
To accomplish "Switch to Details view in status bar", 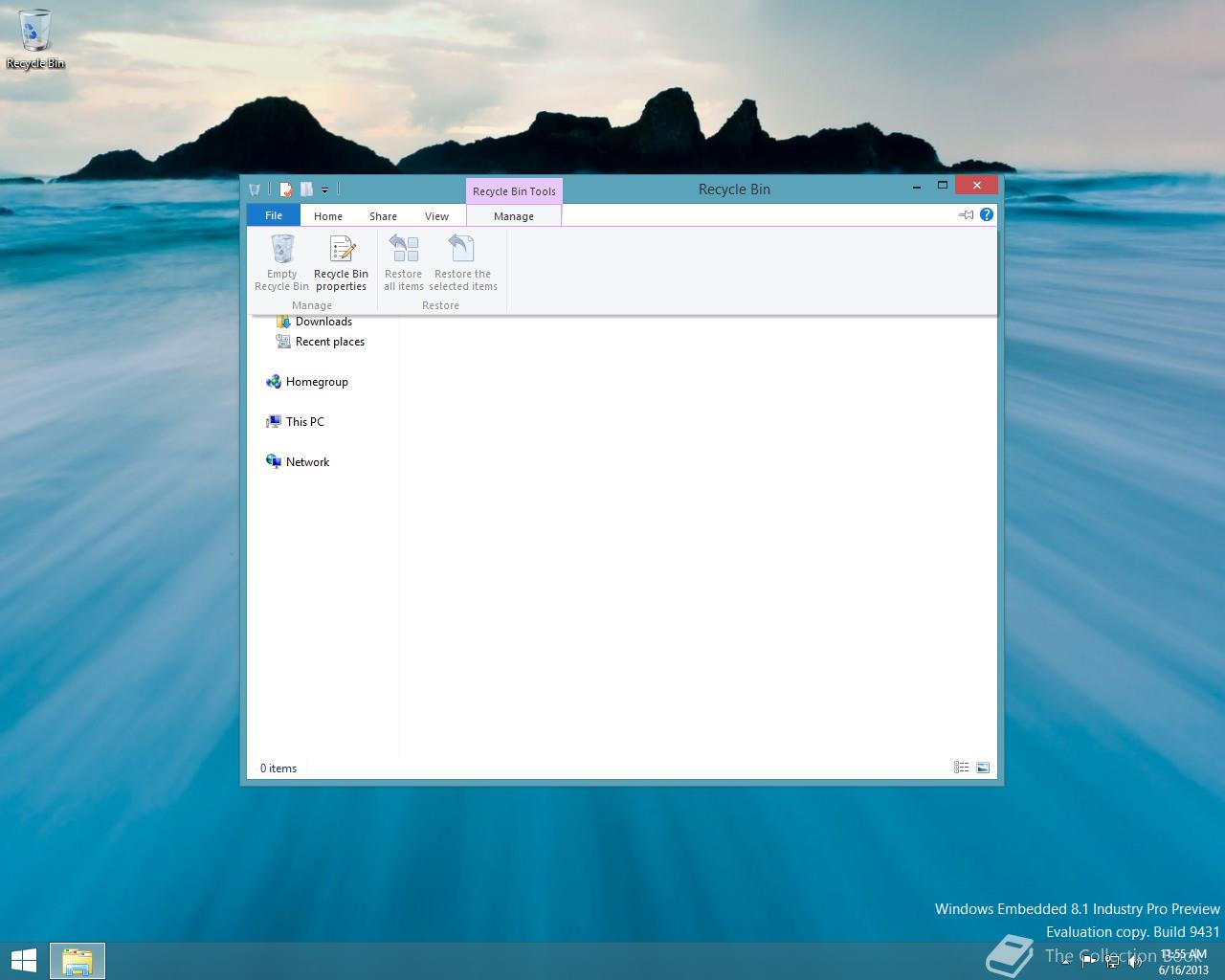I will (961, 768).
